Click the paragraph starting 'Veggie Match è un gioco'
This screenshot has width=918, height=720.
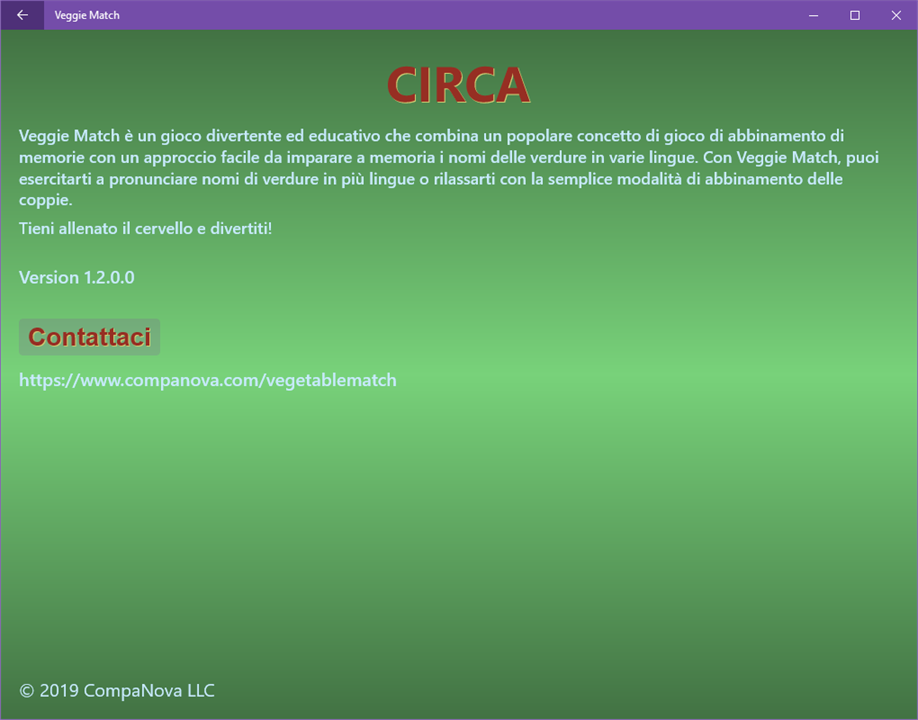point(449,167)
